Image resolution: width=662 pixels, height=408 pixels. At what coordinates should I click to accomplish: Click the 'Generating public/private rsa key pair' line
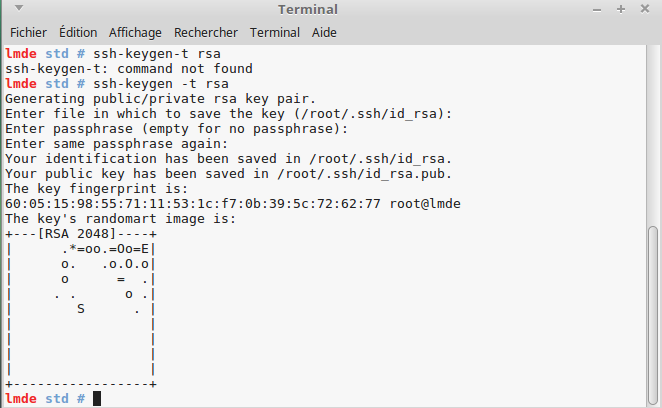(160, 99)
